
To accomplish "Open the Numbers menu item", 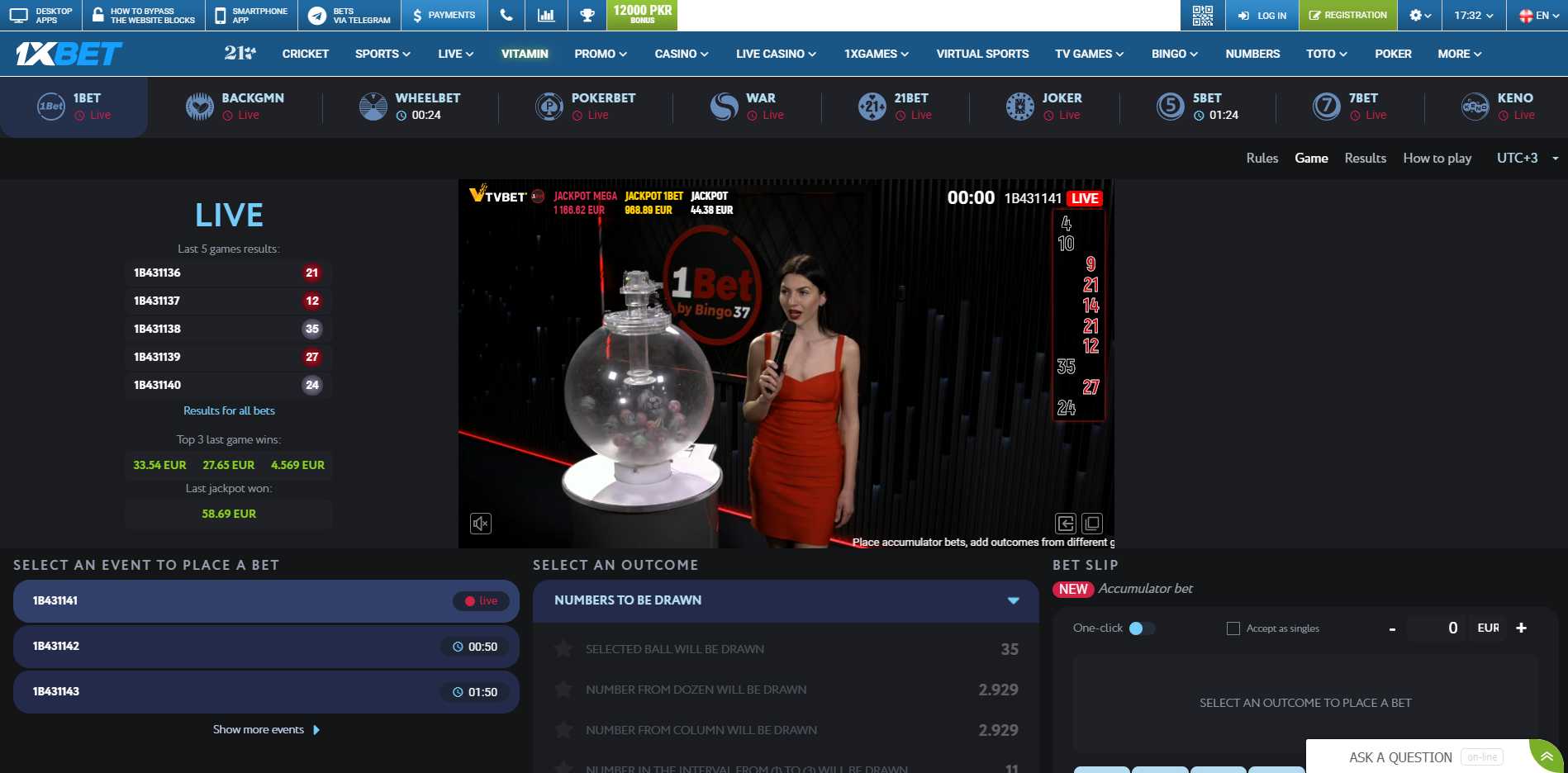I will [1252, 54].
